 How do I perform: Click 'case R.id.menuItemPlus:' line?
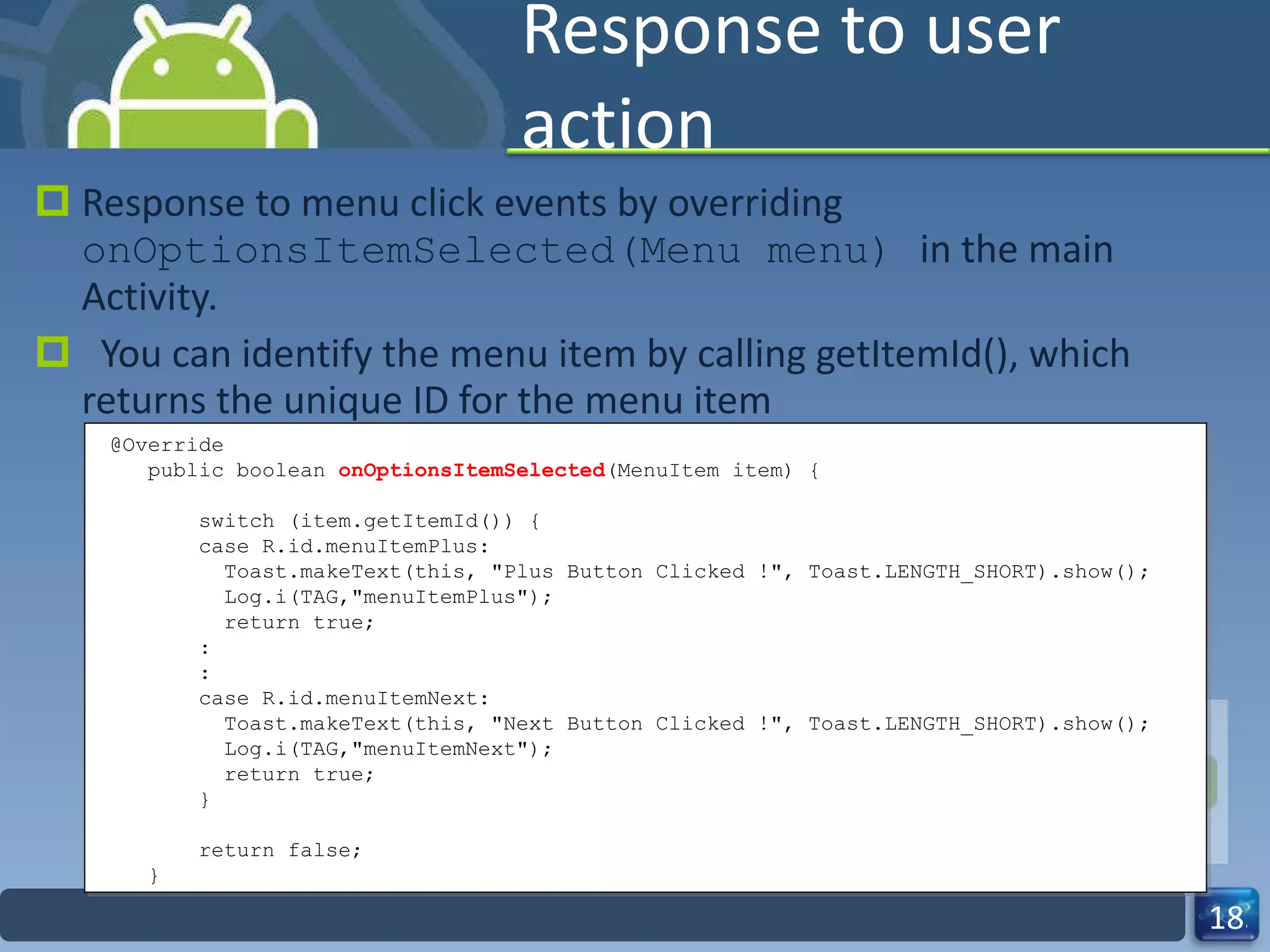click(344, 547)
